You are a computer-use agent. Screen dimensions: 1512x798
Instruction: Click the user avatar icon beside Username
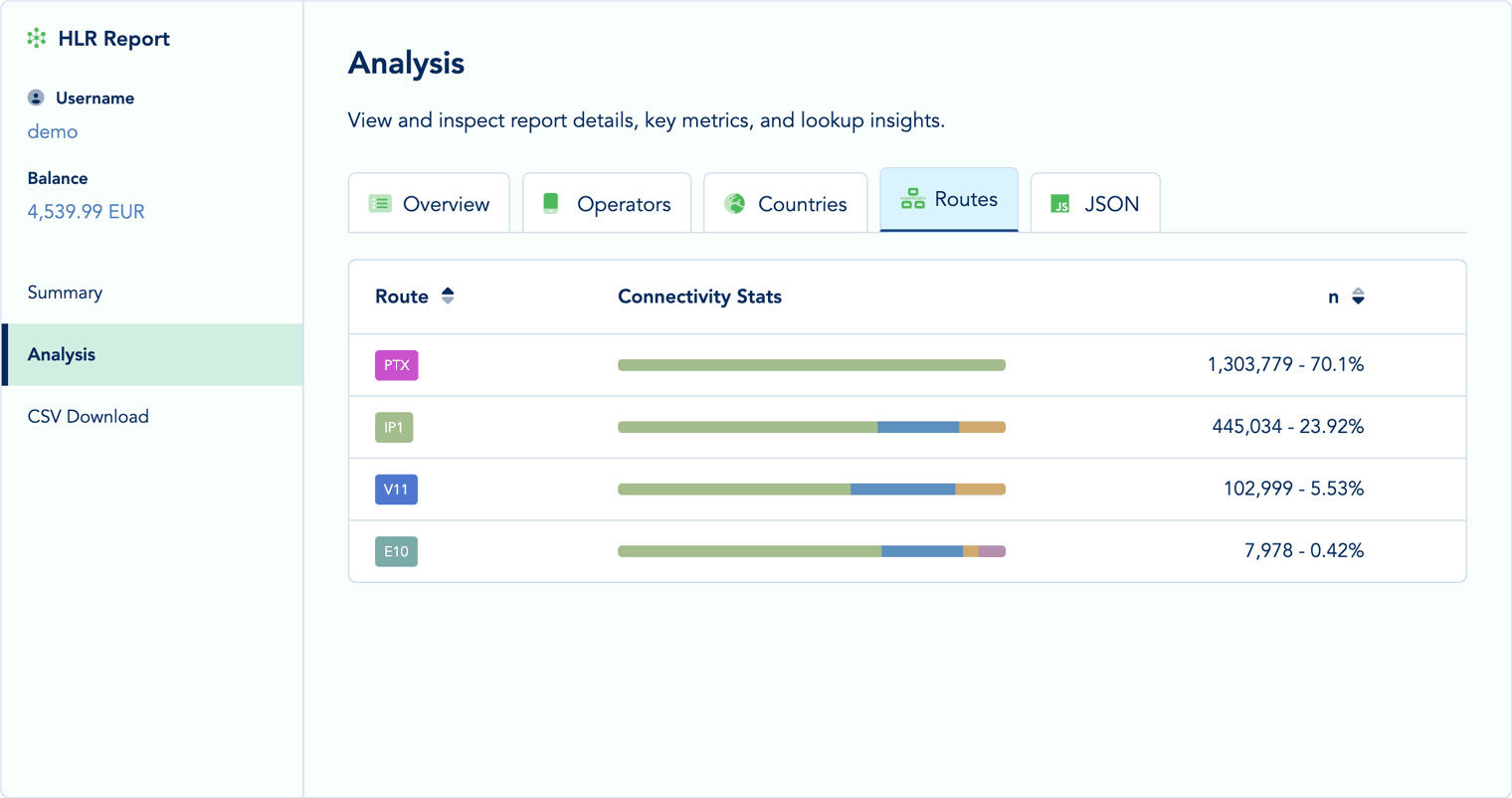[36, 98]
